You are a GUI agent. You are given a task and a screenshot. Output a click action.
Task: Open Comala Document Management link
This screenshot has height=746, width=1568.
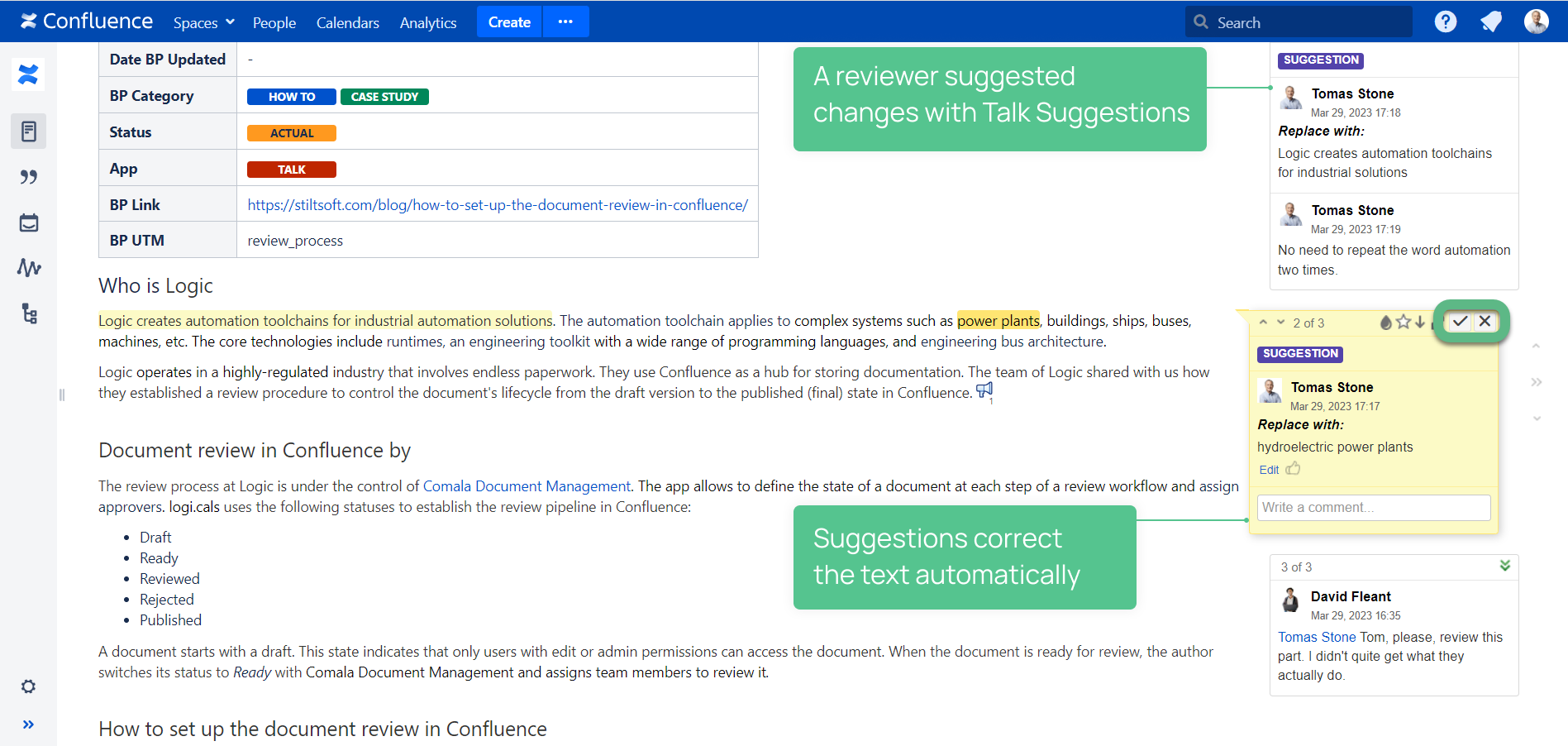527,486
